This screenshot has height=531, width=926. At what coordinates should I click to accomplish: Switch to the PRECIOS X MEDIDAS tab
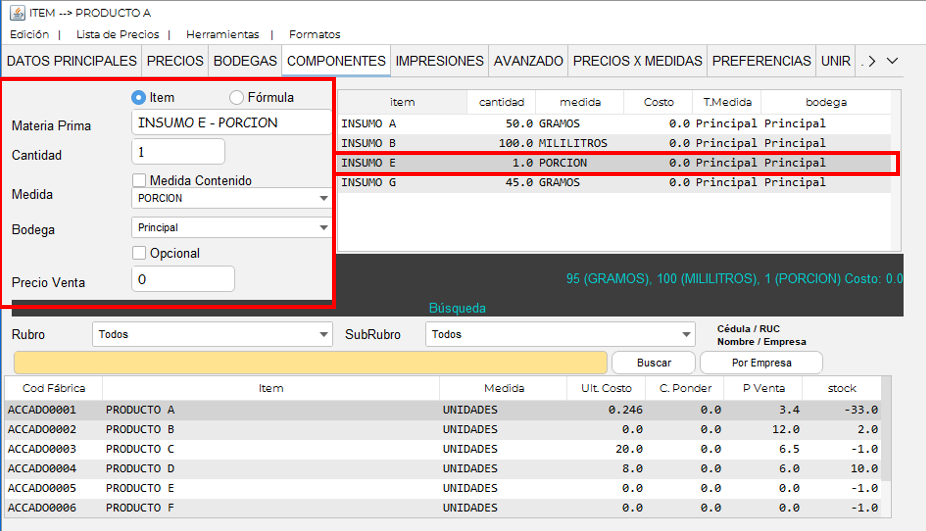(637, 61)
